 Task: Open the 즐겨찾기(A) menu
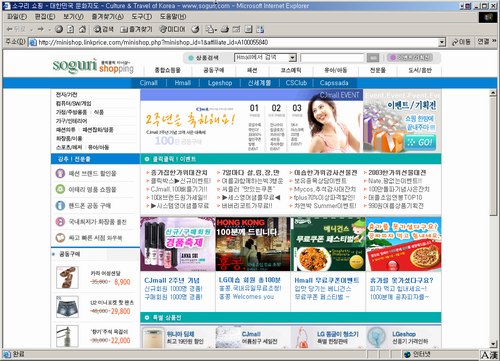[x=107, y=16]
